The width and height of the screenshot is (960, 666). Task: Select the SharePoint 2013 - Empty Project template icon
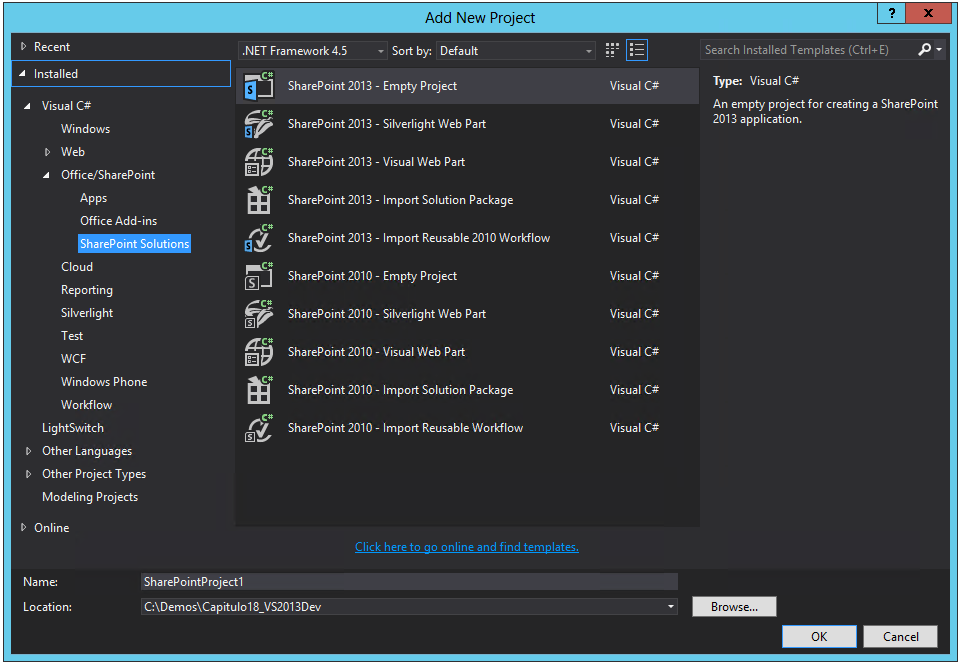pyautogui.click(x=259, y=85)
